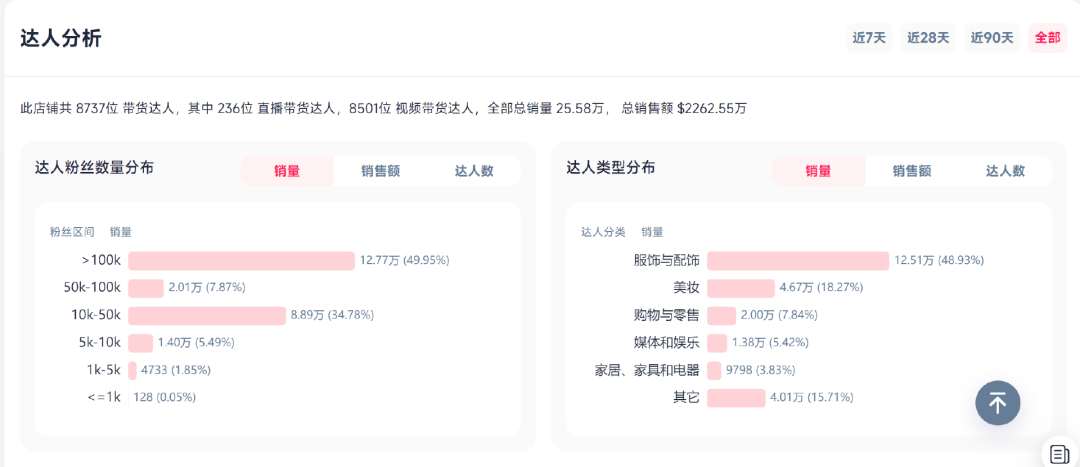Choose the 近90天 time filter
The image size is (1080, 467).
tap(992, 38)
